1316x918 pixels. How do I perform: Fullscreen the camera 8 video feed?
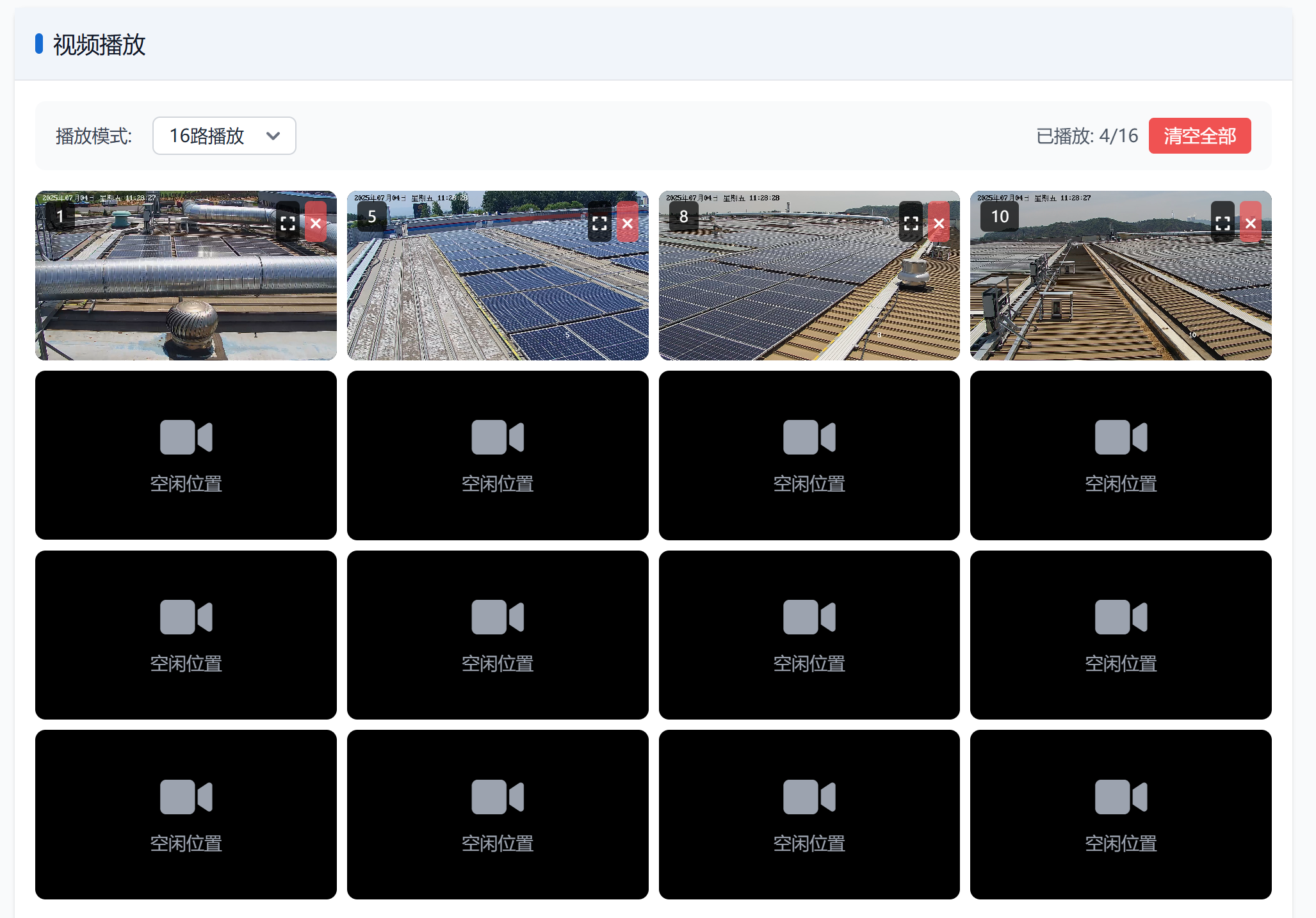[x=911, y=222]
